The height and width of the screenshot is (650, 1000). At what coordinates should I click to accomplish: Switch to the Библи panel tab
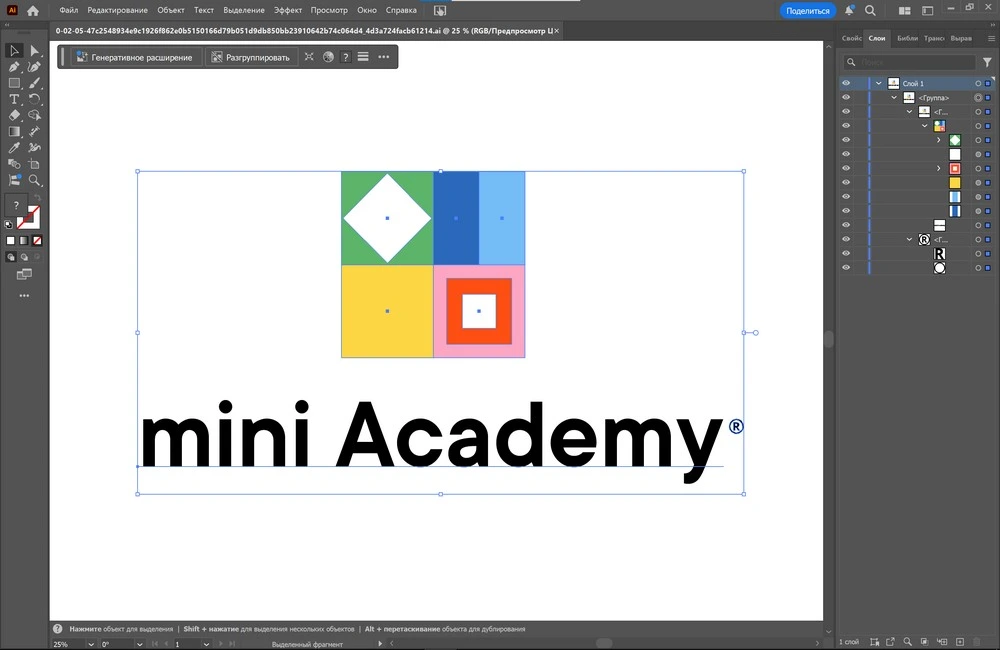[907, 38]
